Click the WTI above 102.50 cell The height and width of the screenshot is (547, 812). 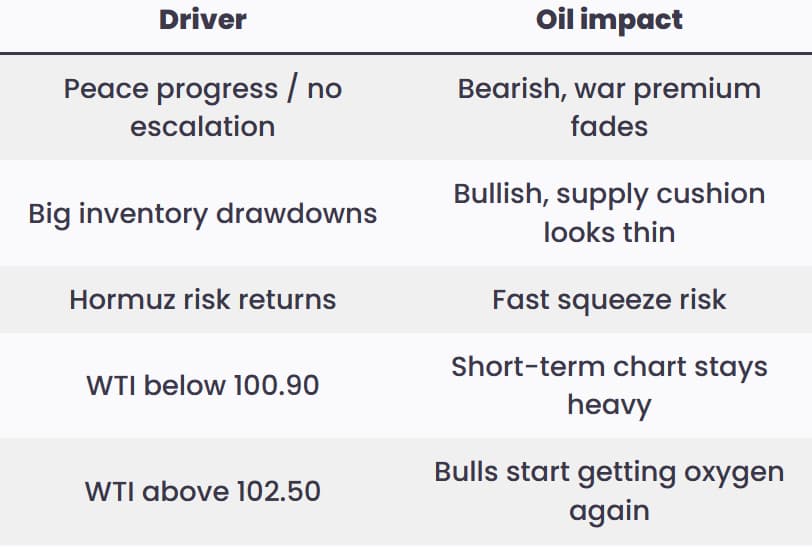(202, 491)
